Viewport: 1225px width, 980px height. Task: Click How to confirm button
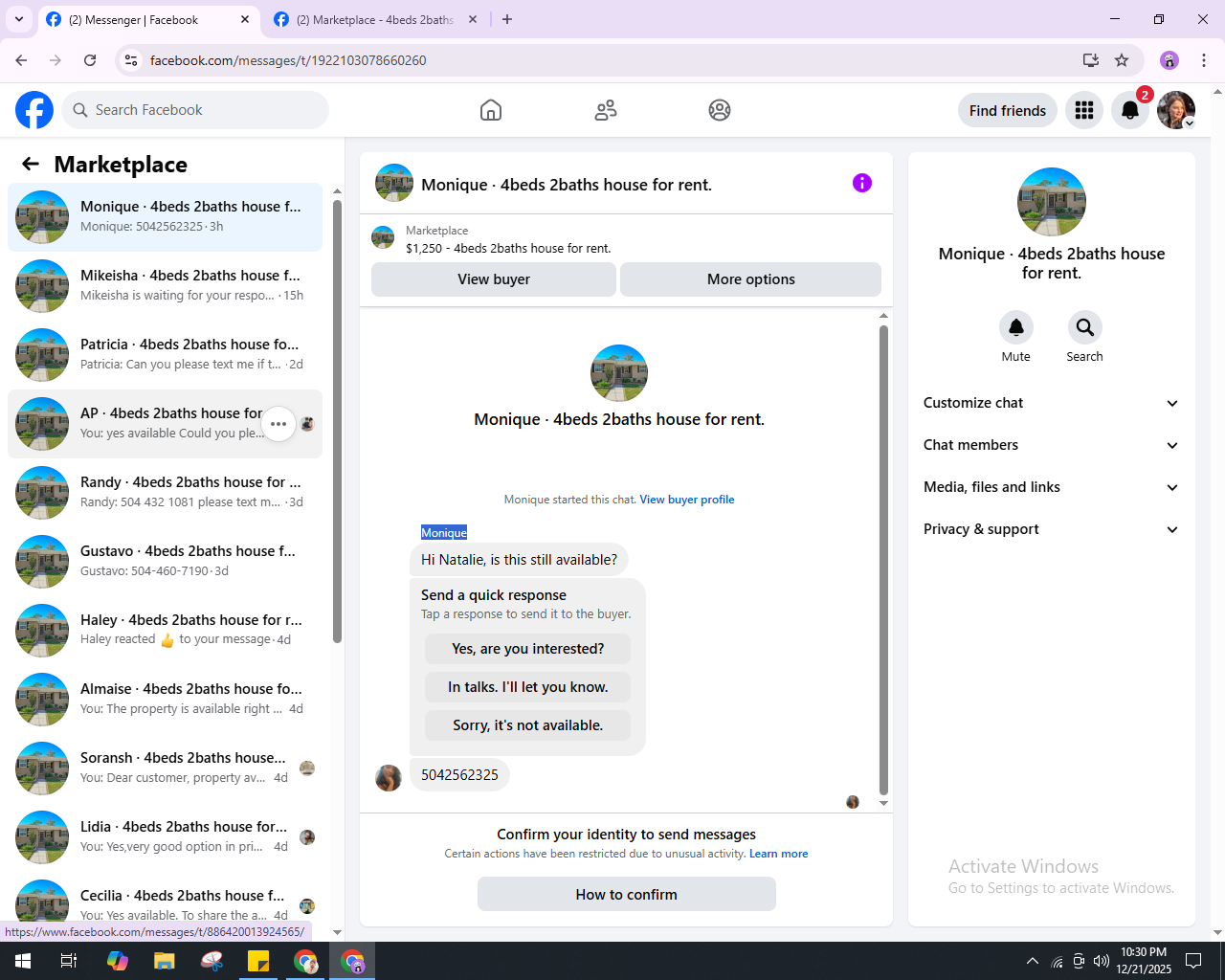(x=627, y=895)
